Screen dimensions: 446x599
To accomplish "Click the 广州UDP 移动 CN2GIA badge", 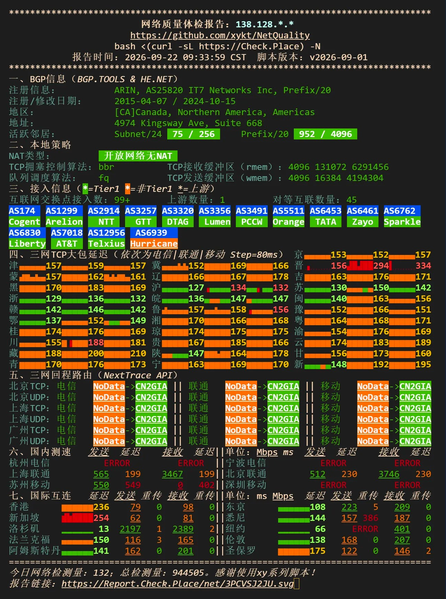I will click(415, 442).
